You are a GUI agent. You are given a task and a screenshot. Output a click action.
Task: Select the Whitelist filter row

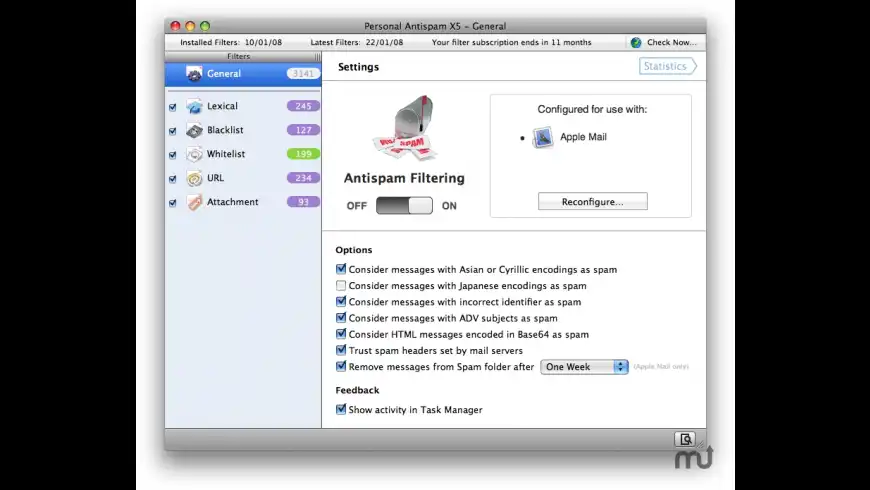pyautogui.click(x=243, y=154)
